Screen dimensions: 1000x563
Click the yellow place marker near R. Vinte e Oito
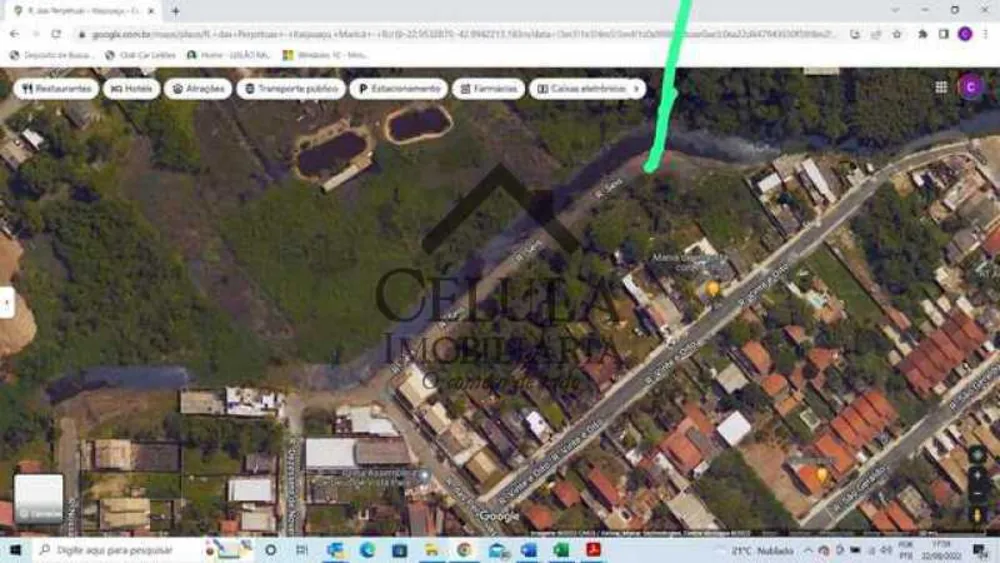point(713,290)
